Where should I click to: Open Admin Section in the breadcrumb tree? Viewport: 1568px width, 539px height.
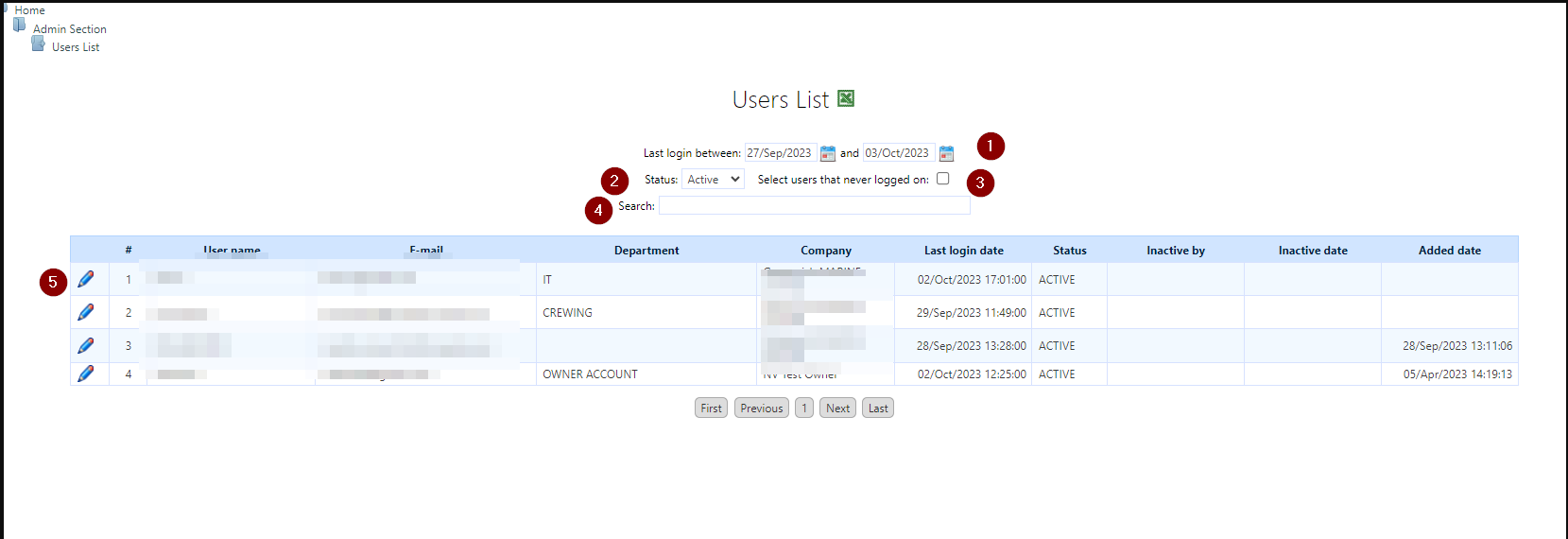(69, 29)
